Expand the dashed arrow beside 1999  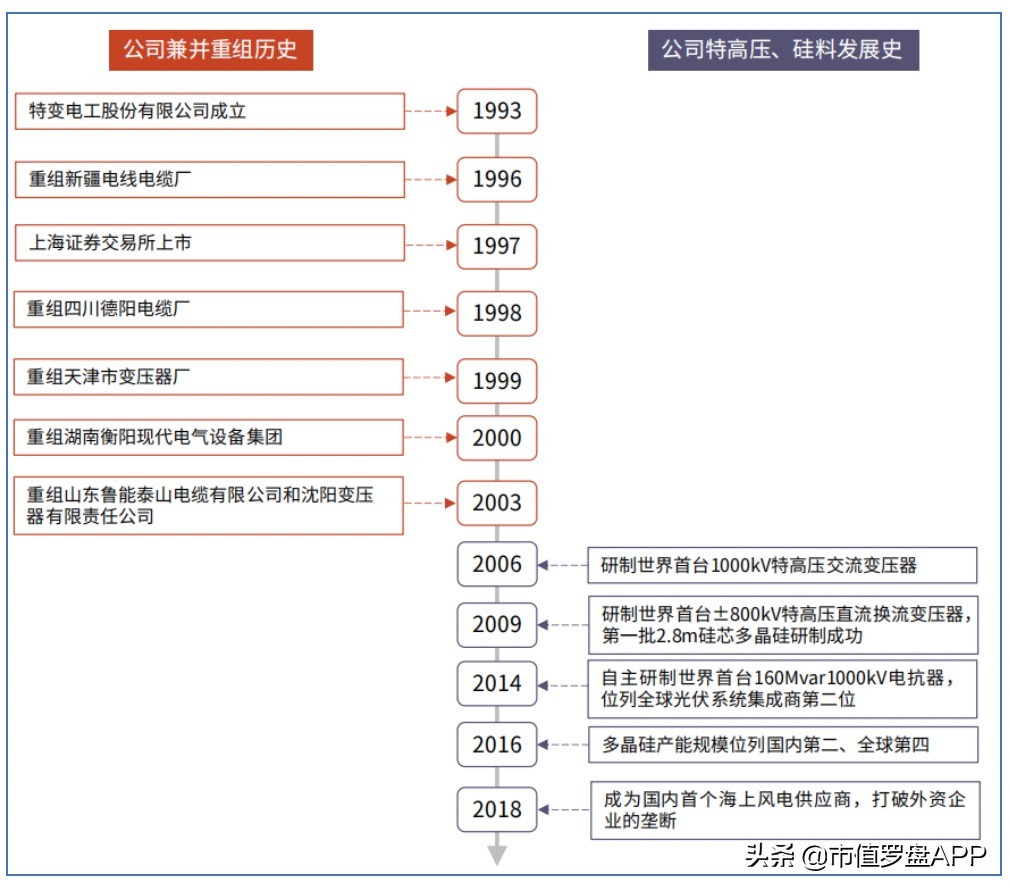(428, 380)
